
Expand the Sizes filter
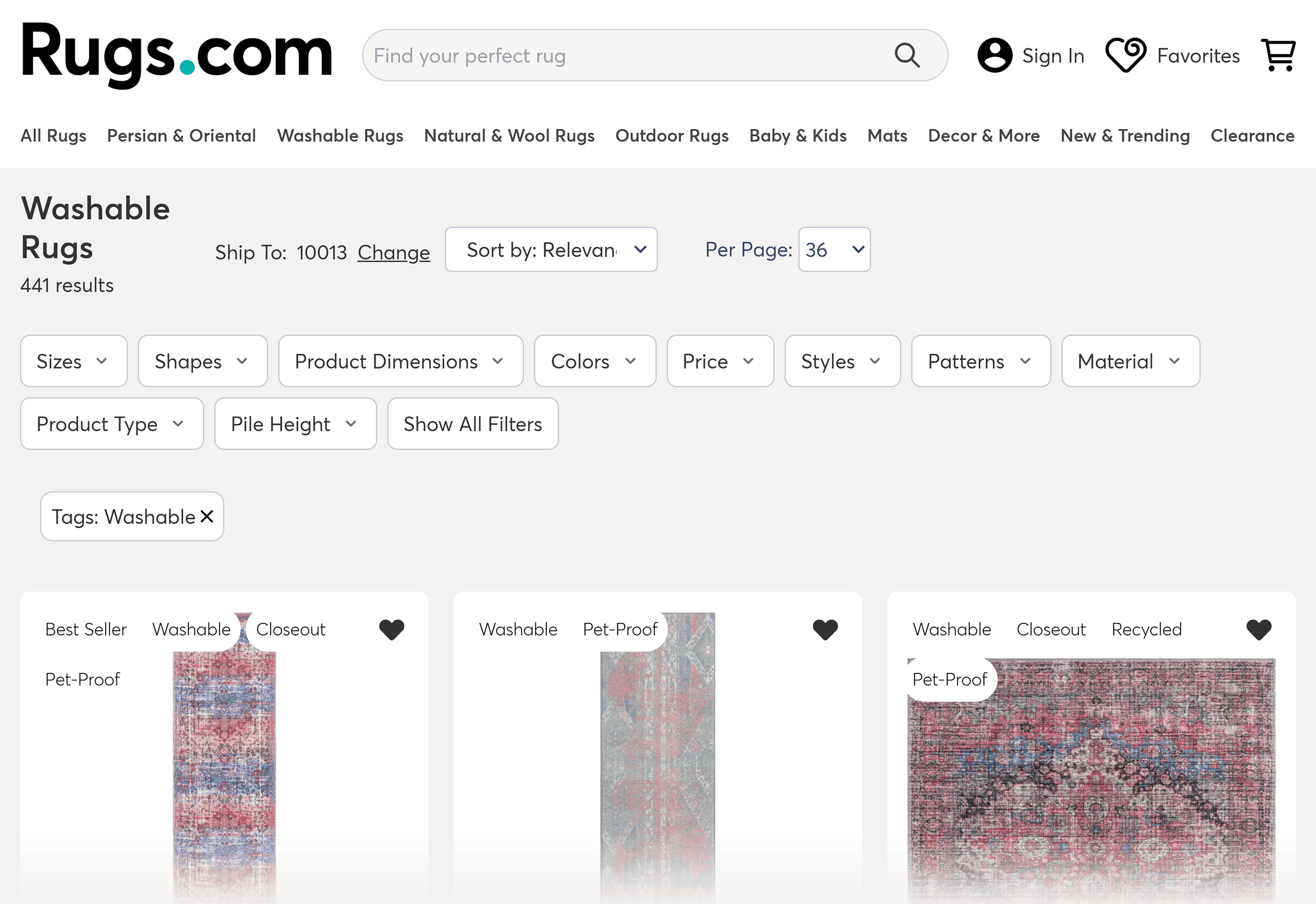pos(74,361)
